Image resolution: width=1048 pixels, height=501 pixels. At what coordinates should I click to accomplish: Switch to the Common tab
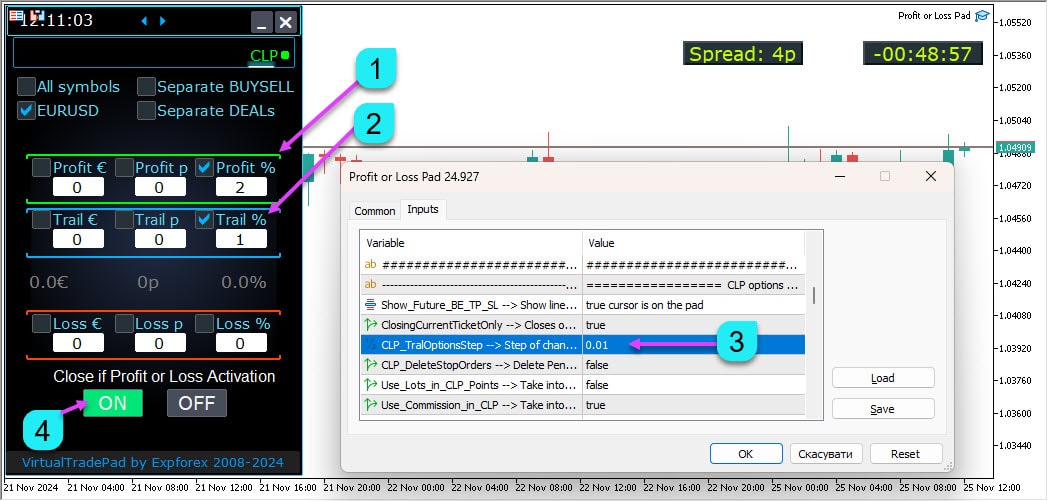[x=375, y=211]
